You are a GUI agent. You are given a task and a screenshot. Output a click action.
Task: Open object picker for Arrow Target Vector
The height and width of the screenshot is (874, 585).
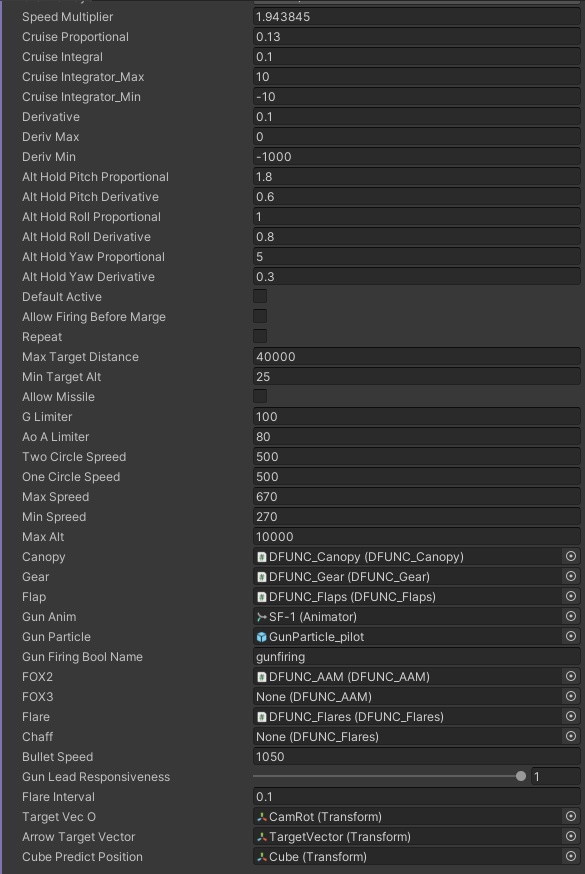tap(571, 837)
